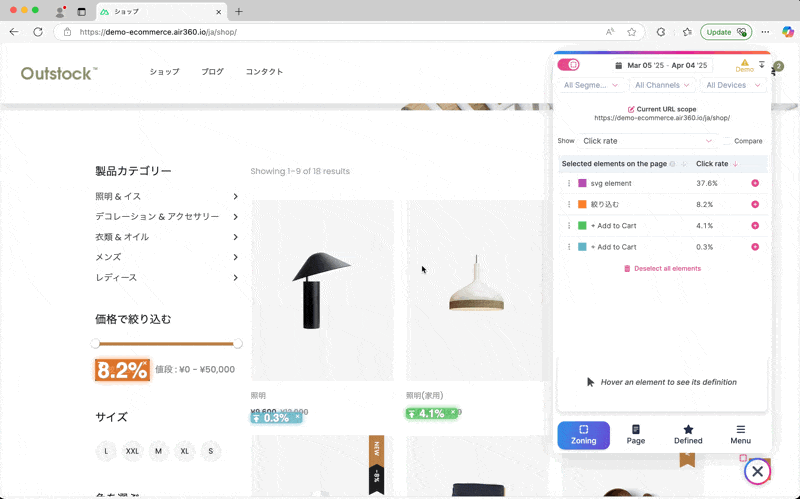The image size is (800, 499).
Task: Switch to the Page tab
Action: click(635, 434)
